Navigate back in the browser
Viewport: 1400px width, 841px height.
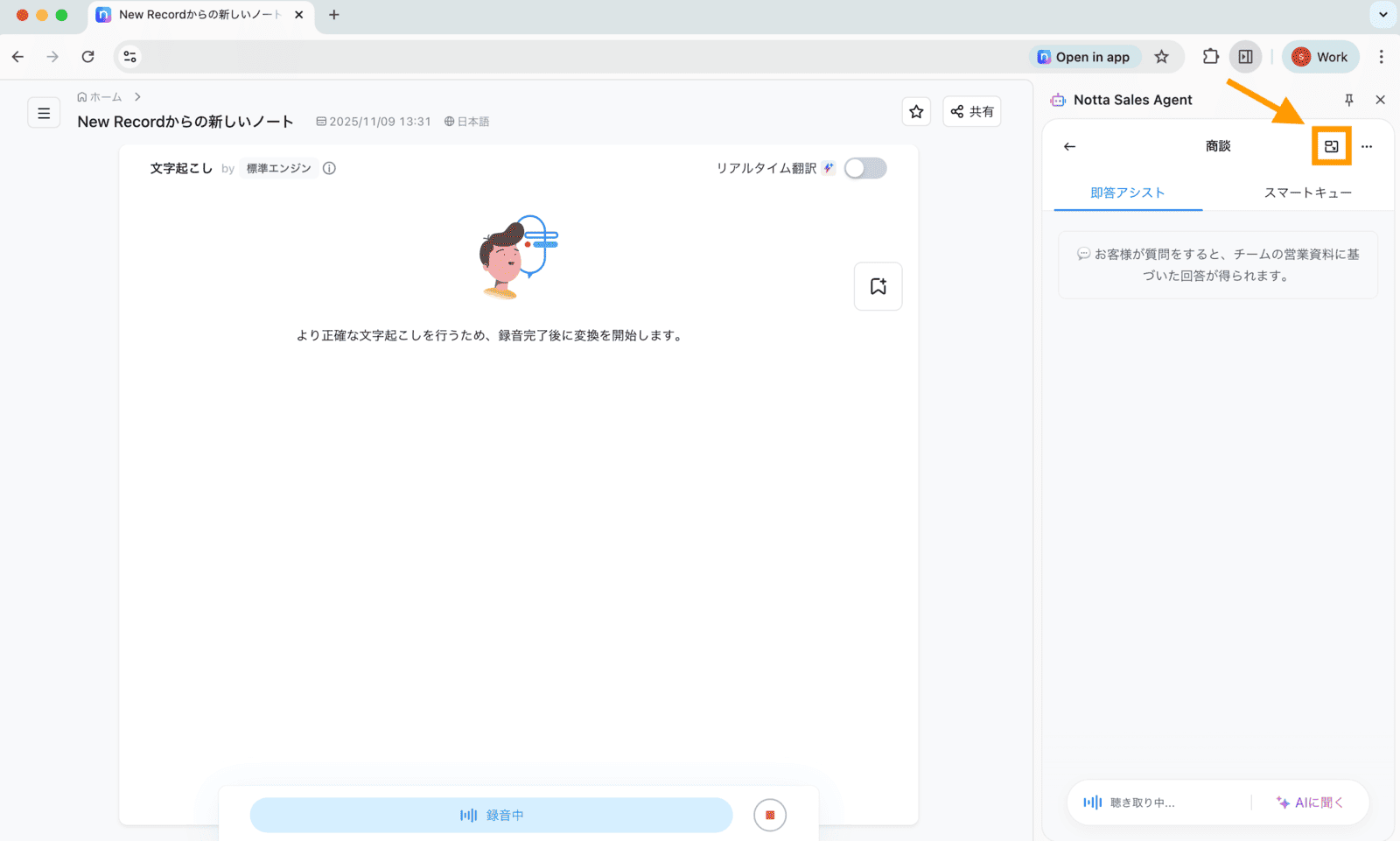pyautogui.click(x=17, y=57)
